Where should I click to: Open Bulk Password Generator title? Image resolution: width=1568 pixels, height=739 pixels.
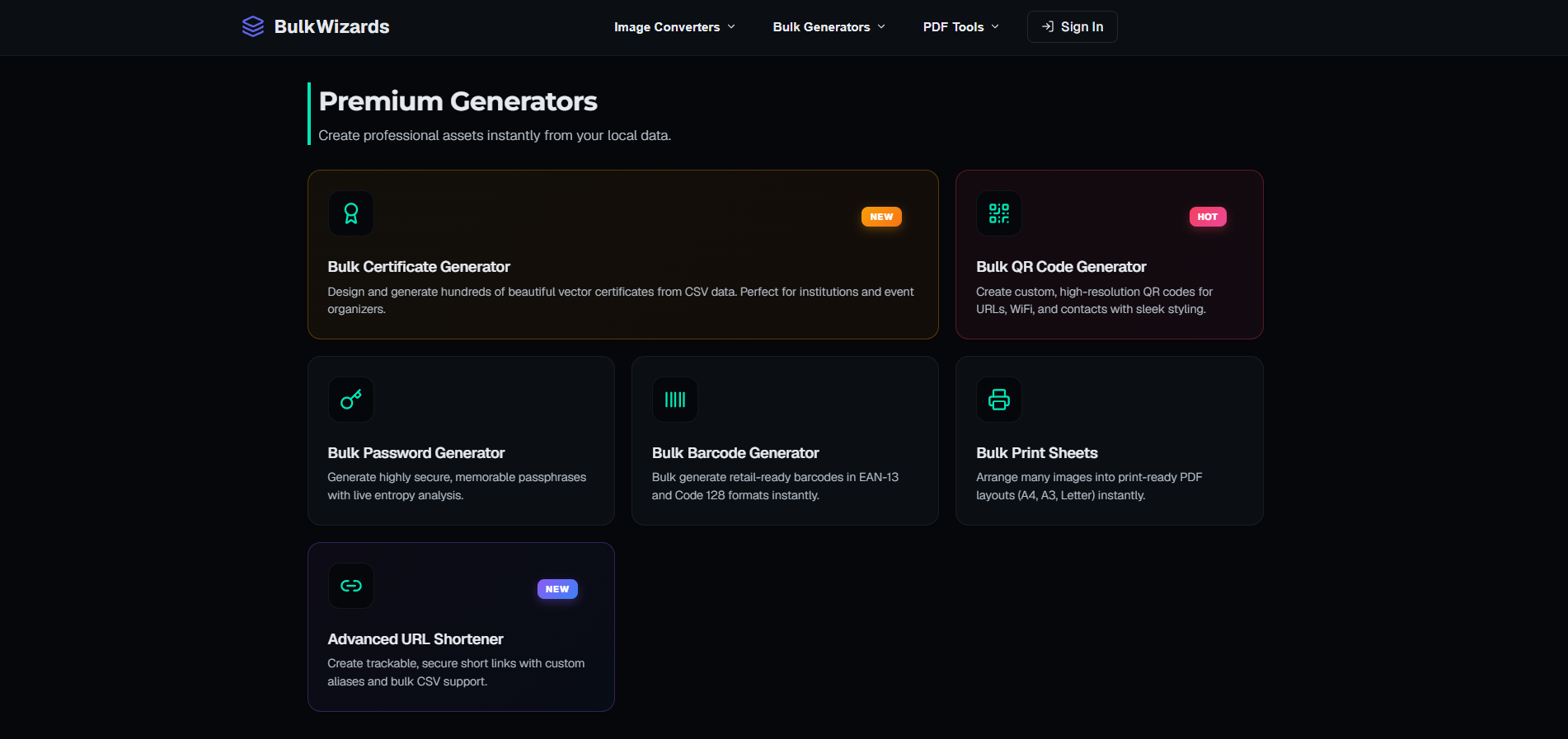(x=415, y=453)
